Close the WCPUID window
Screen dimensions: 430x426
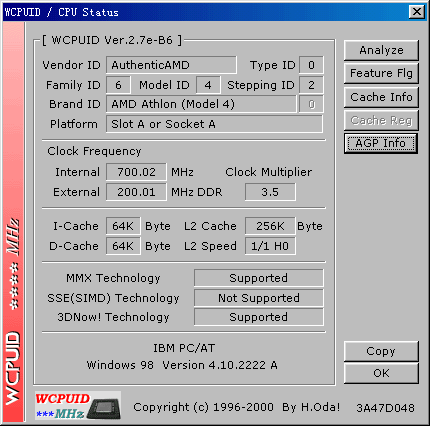pos(417,12)
